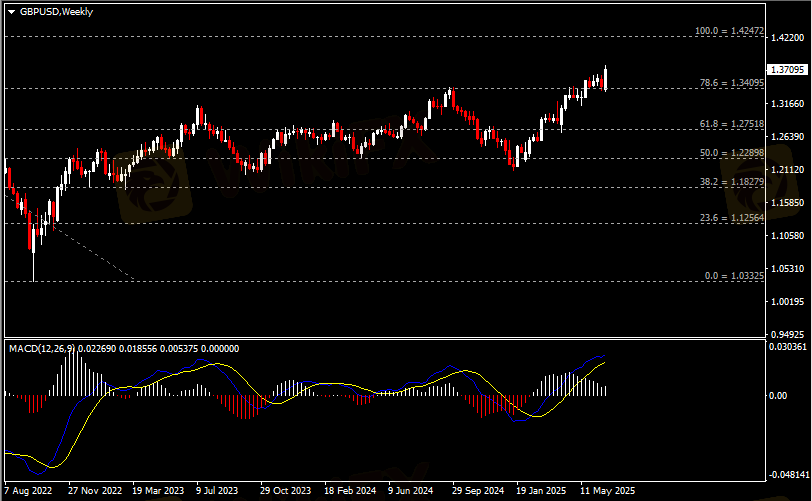Click the 9 Jun 2024 date label
This screenshot has width=812, height=501.
point(411,491)
